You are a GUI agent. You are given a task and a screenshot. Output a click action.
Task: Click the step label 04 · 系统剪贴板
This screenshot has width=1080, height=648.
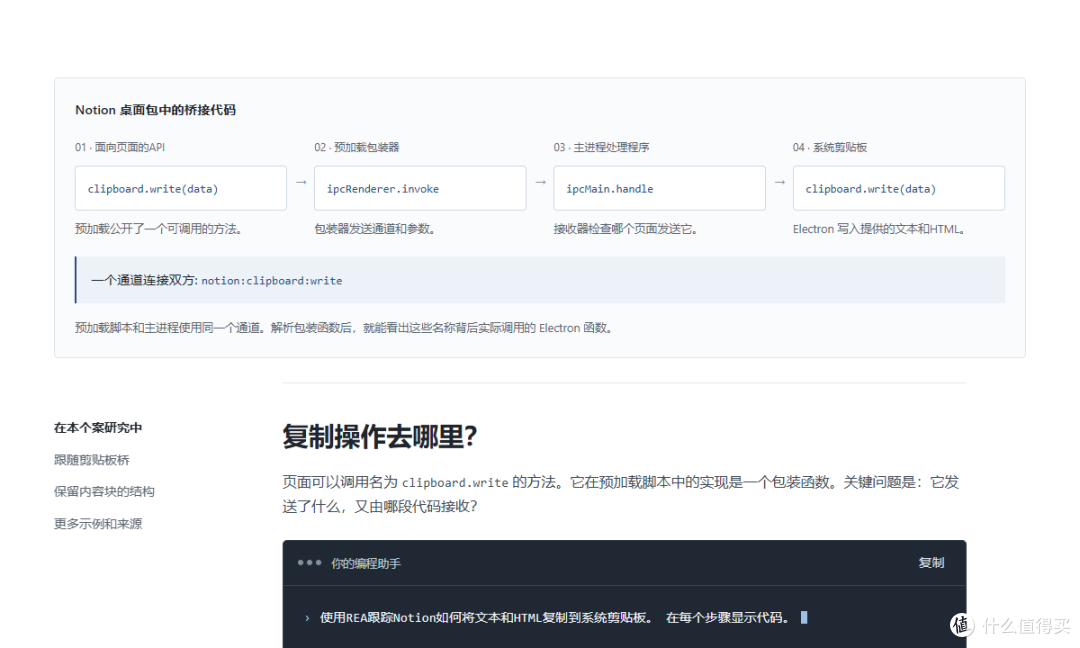830,147
